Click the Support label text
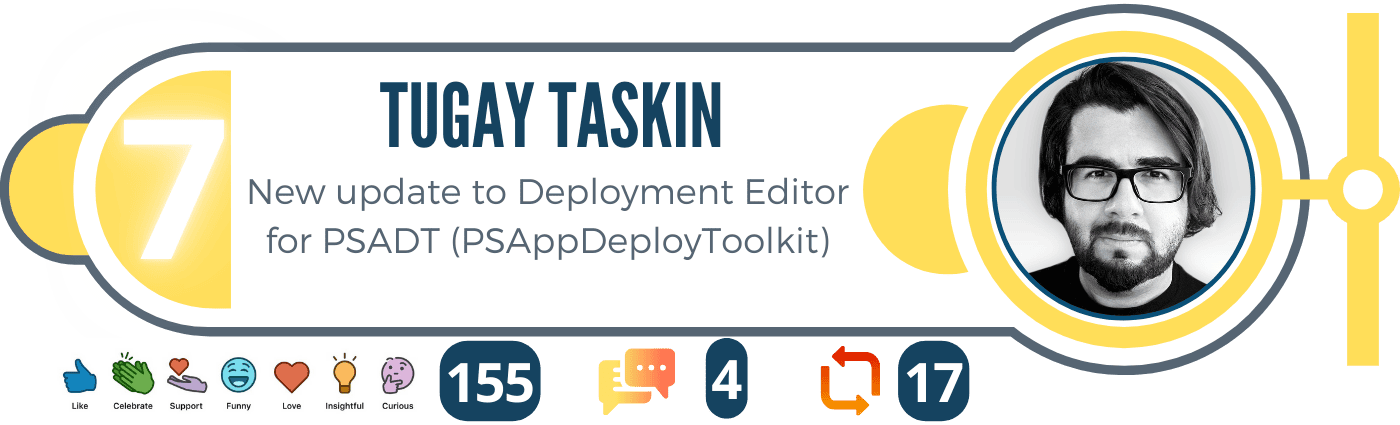This screenshot has width=1400, height=425. (x=186, y=406)
